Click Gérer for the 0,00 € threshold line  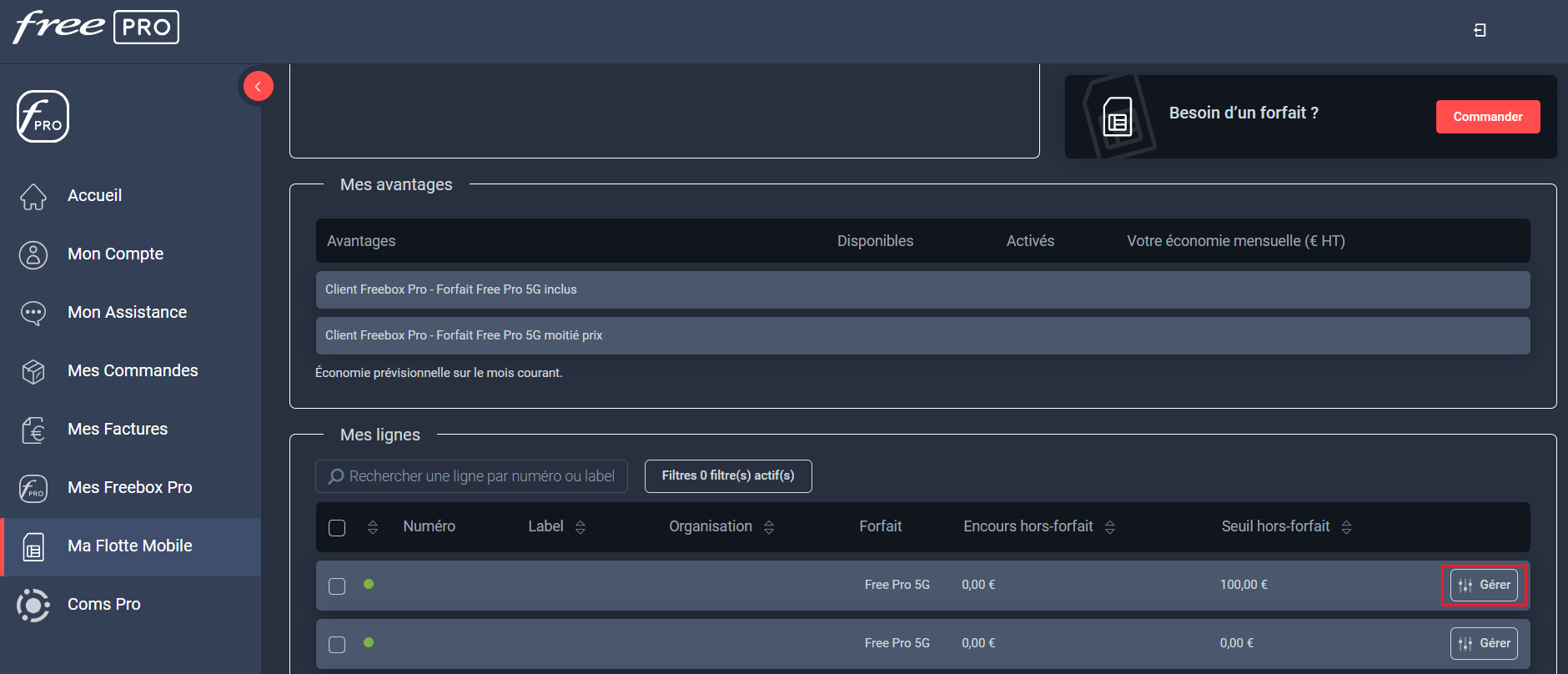[x=1484, y=643]
